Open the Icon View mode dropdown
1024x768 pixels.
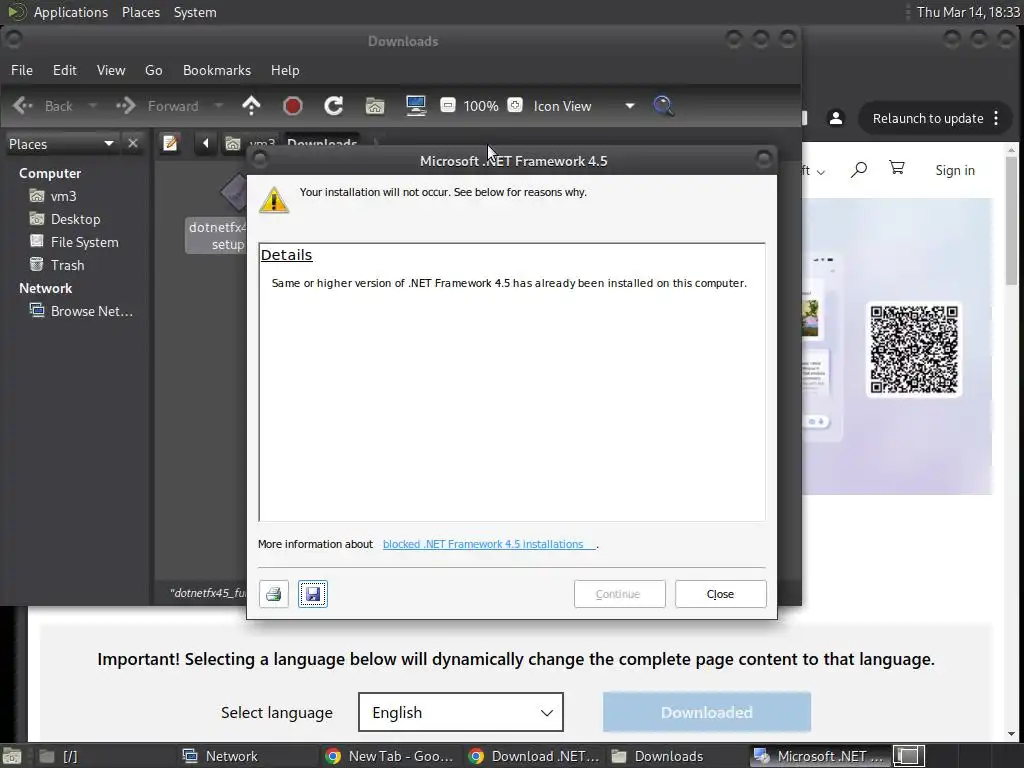(583, 106)
